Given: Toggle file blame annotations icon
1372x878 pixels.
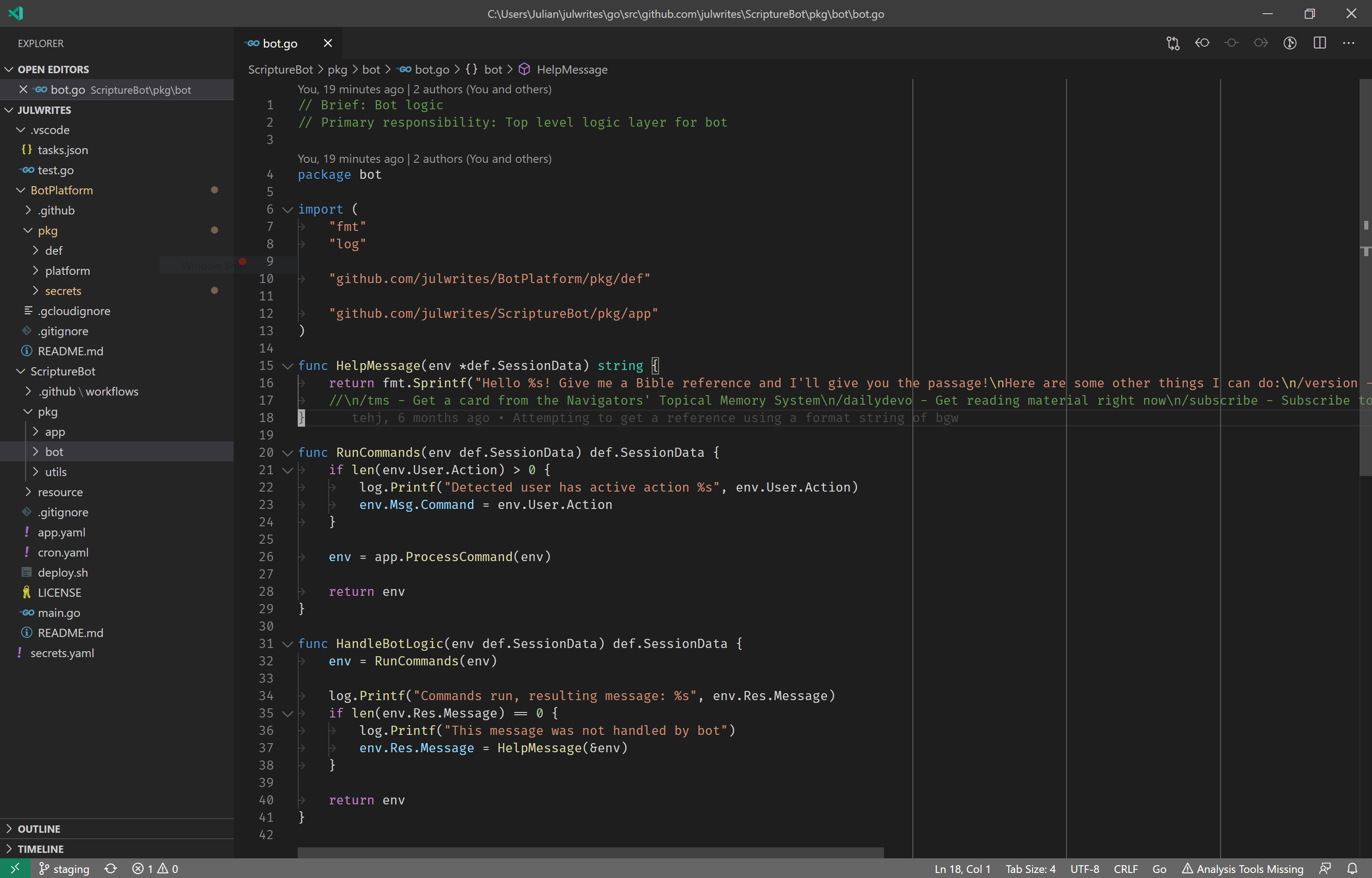Looking at the screenshot, I should [1290, 43].
